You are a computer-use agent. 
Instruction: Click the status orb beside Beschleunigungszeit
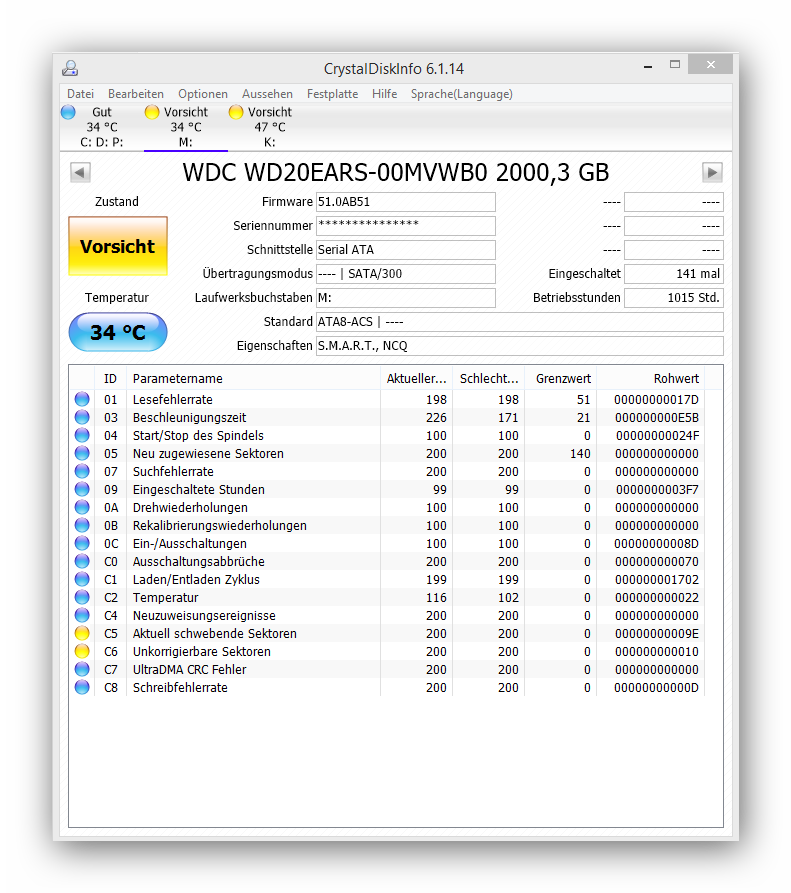(82, 417)
